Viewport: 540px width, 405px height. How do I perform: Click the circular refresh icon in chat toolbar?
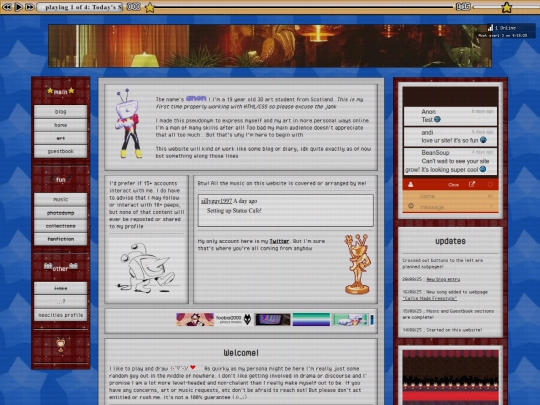pyautogui.click(x=490, y=185)
